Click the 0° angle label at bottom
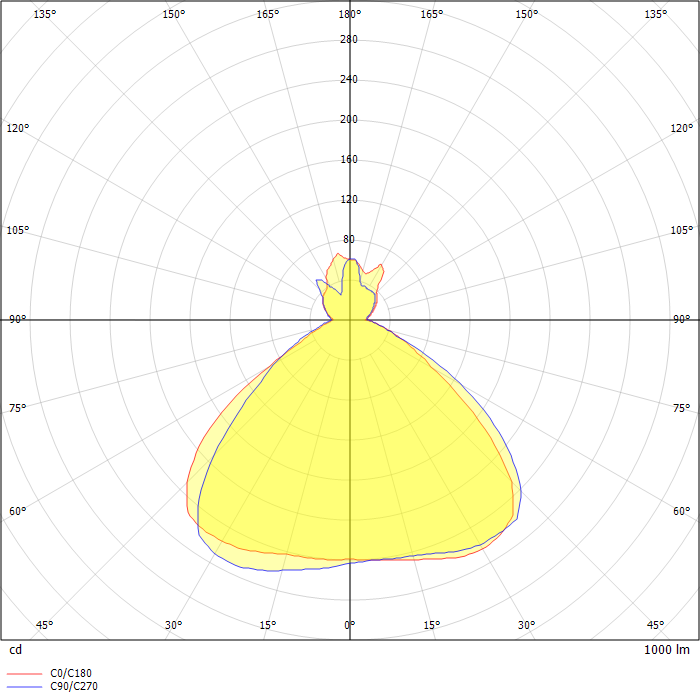 tap(350, 625)
